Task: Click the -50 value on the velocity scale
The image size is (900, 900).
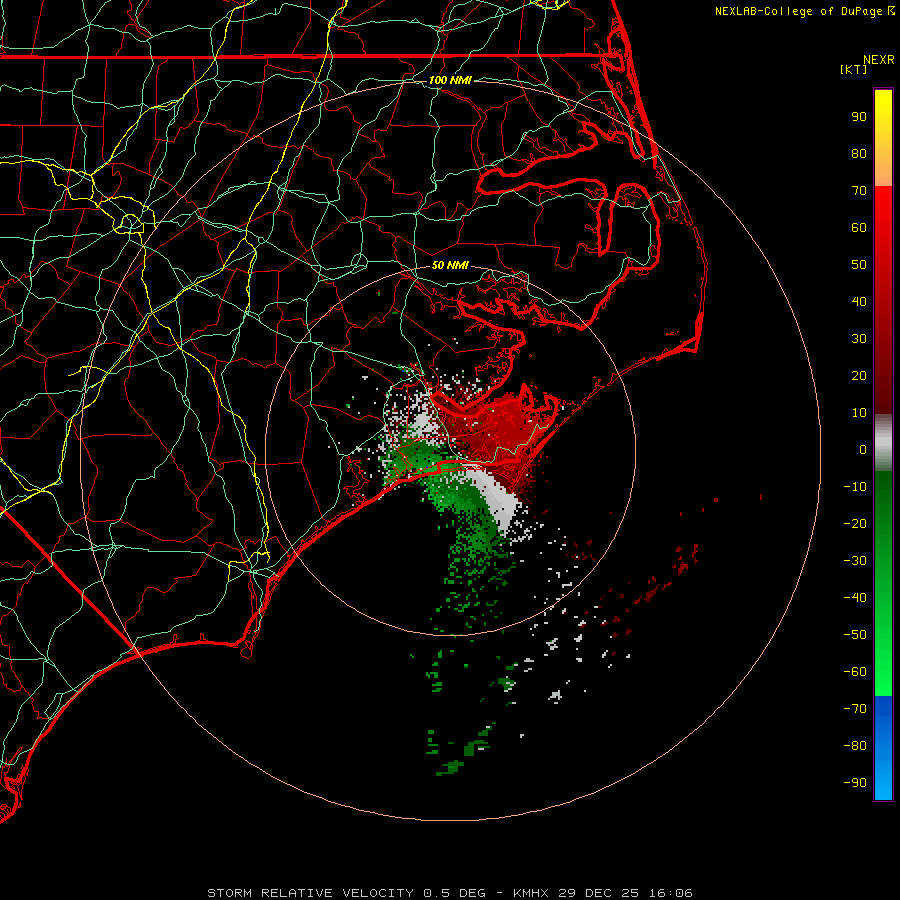Action: (x=855, y=635)
